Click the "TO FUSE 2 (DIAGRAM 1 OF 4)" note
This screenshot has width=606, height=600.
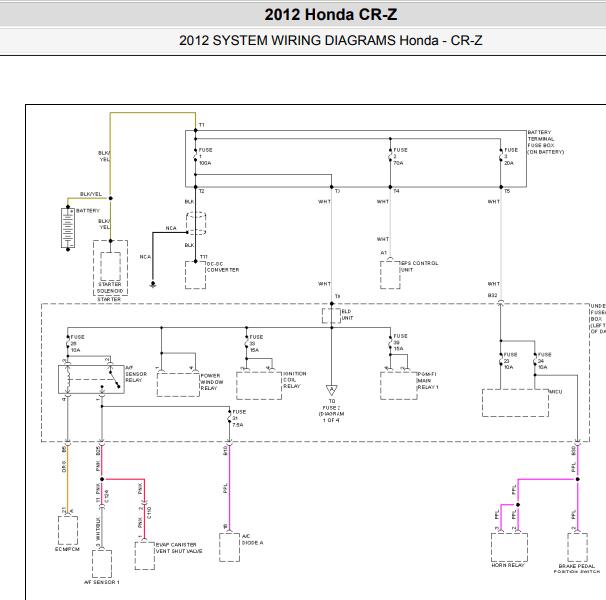tap(331, 411)
